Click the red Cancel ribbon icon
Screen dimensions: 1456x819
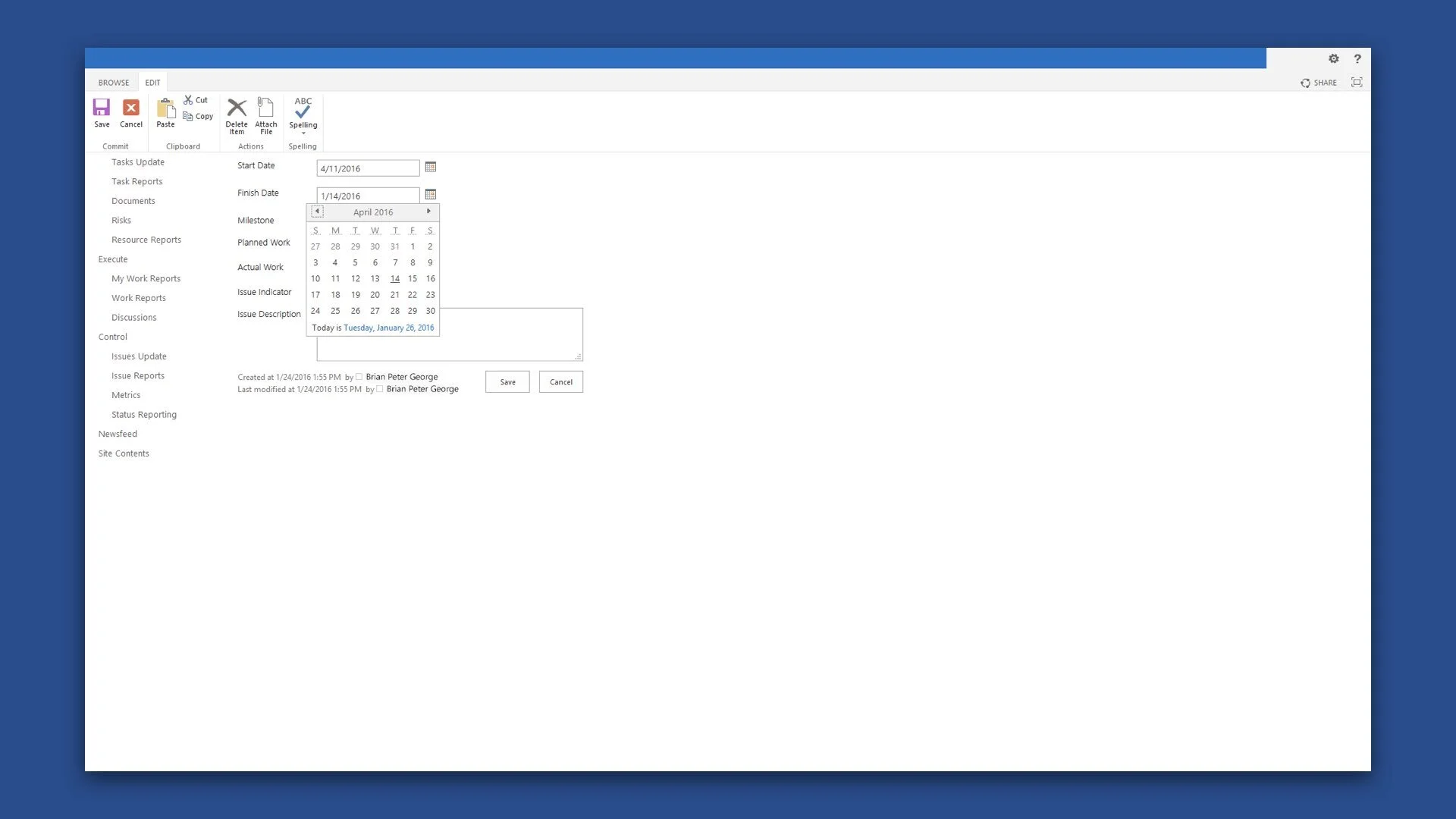click(131, 108)
